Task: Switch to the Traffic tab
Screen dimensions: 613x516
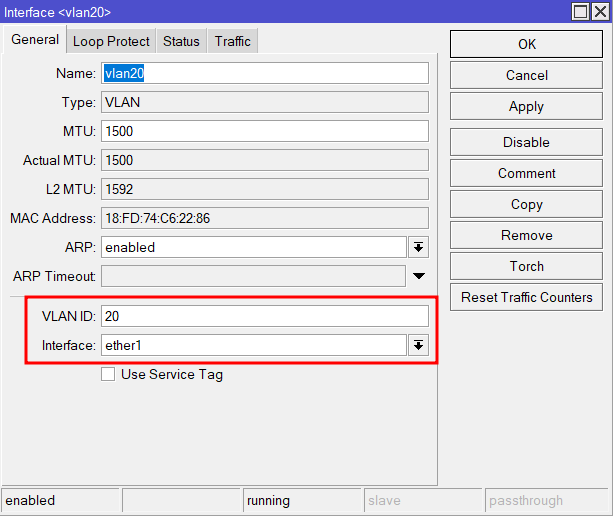Action: [232, 41]
